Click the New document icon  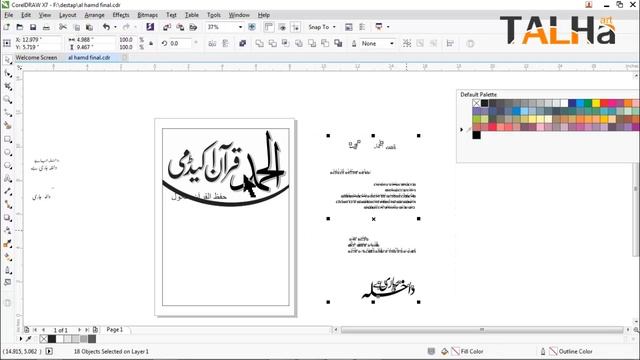pyautogui.click(x=7, y=27)
